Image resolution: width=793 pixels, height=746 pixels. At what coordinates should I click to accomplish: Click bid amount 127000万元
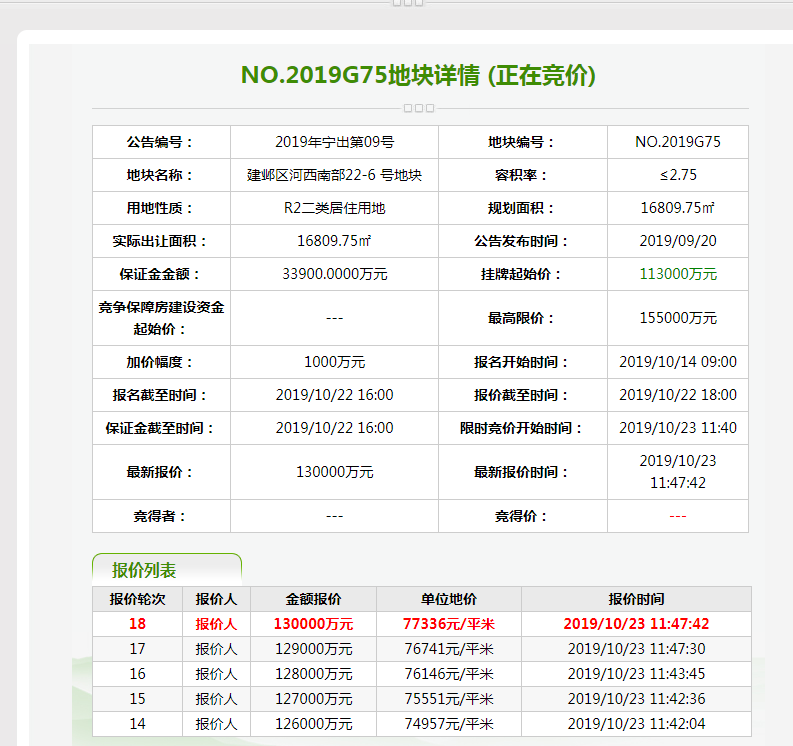(x=314, y=699)
